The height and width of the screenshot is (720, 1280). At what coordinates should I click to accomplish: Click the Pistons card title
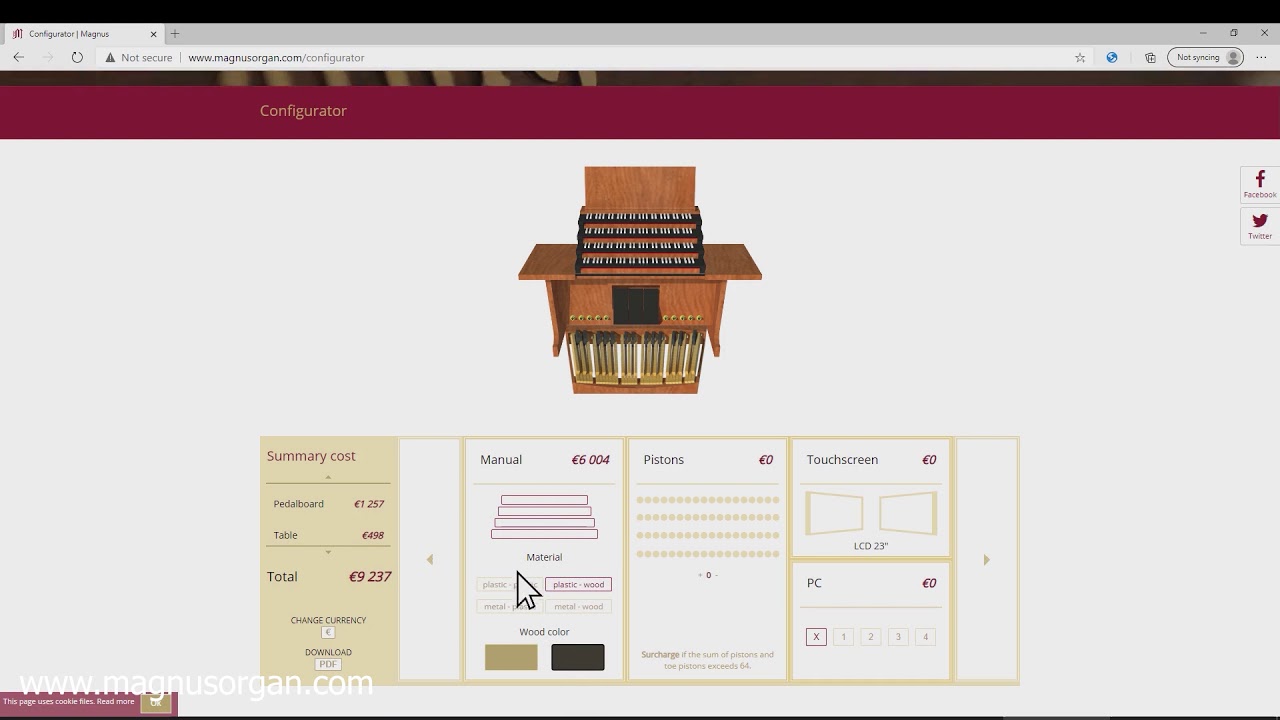(664, 460)
